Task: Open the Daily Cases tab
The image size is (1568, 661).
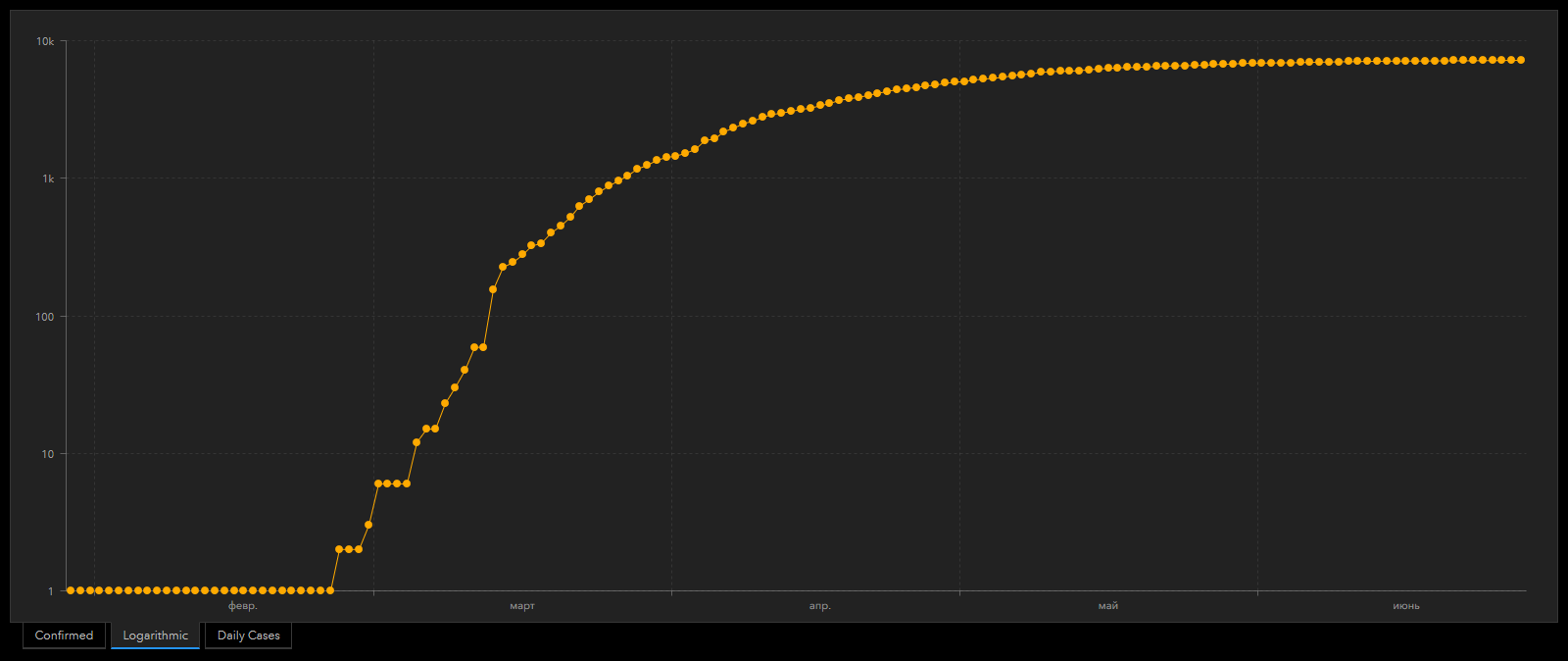Action: (x=248, y=636)
